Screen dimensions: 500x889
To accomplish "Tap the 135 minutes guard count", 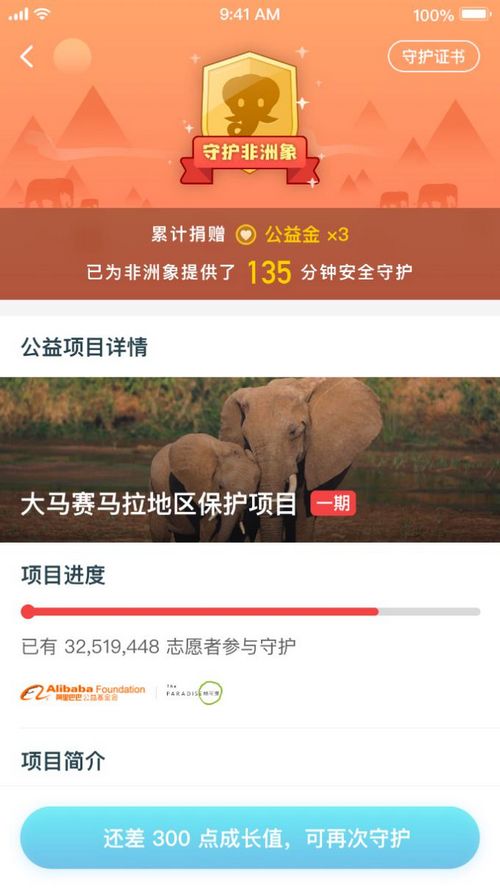I will tap(269, 273).
